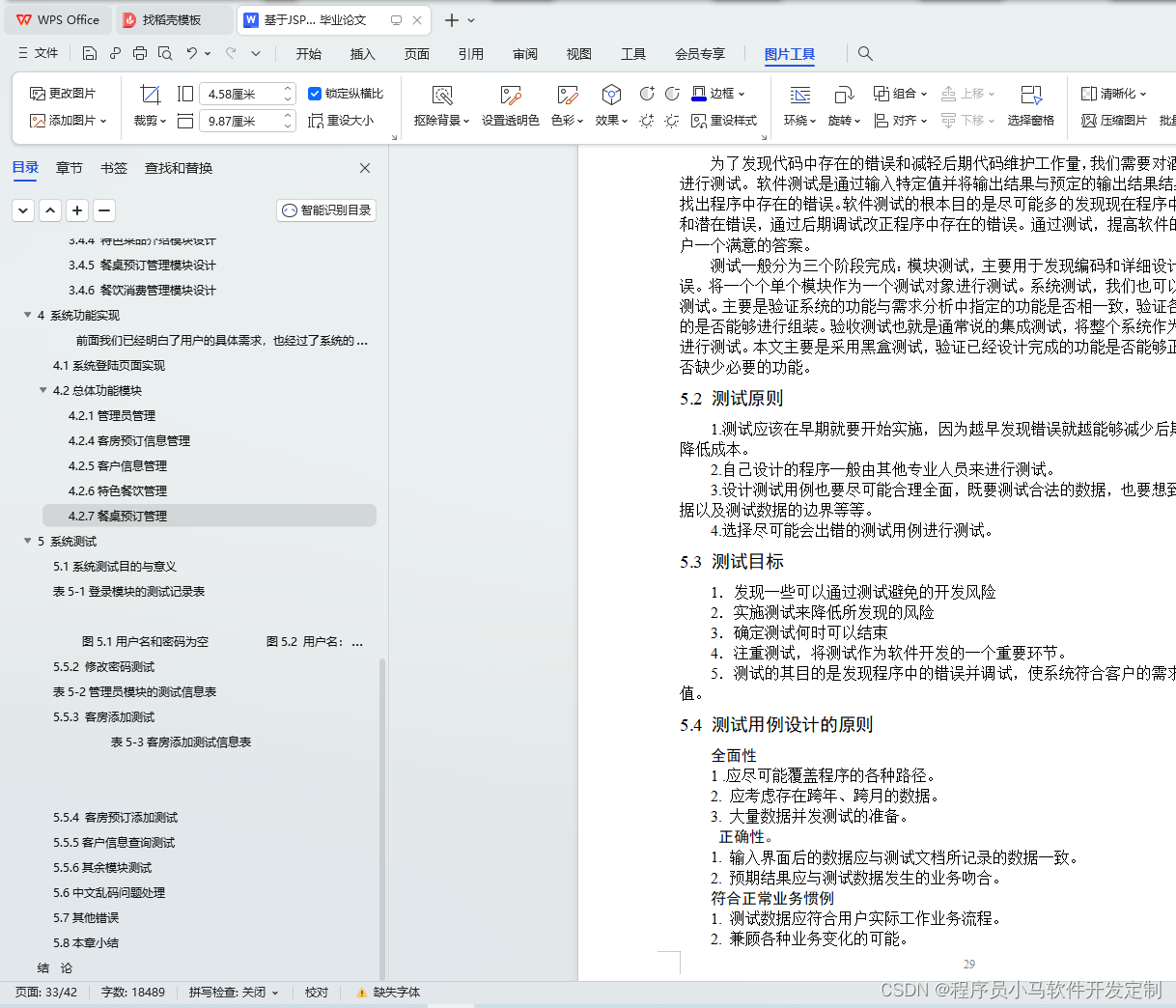Toggle the 锁定纵横比 lock aspect ratio checkbox
Screen dimensions: 1176x1008
point(315,94)
